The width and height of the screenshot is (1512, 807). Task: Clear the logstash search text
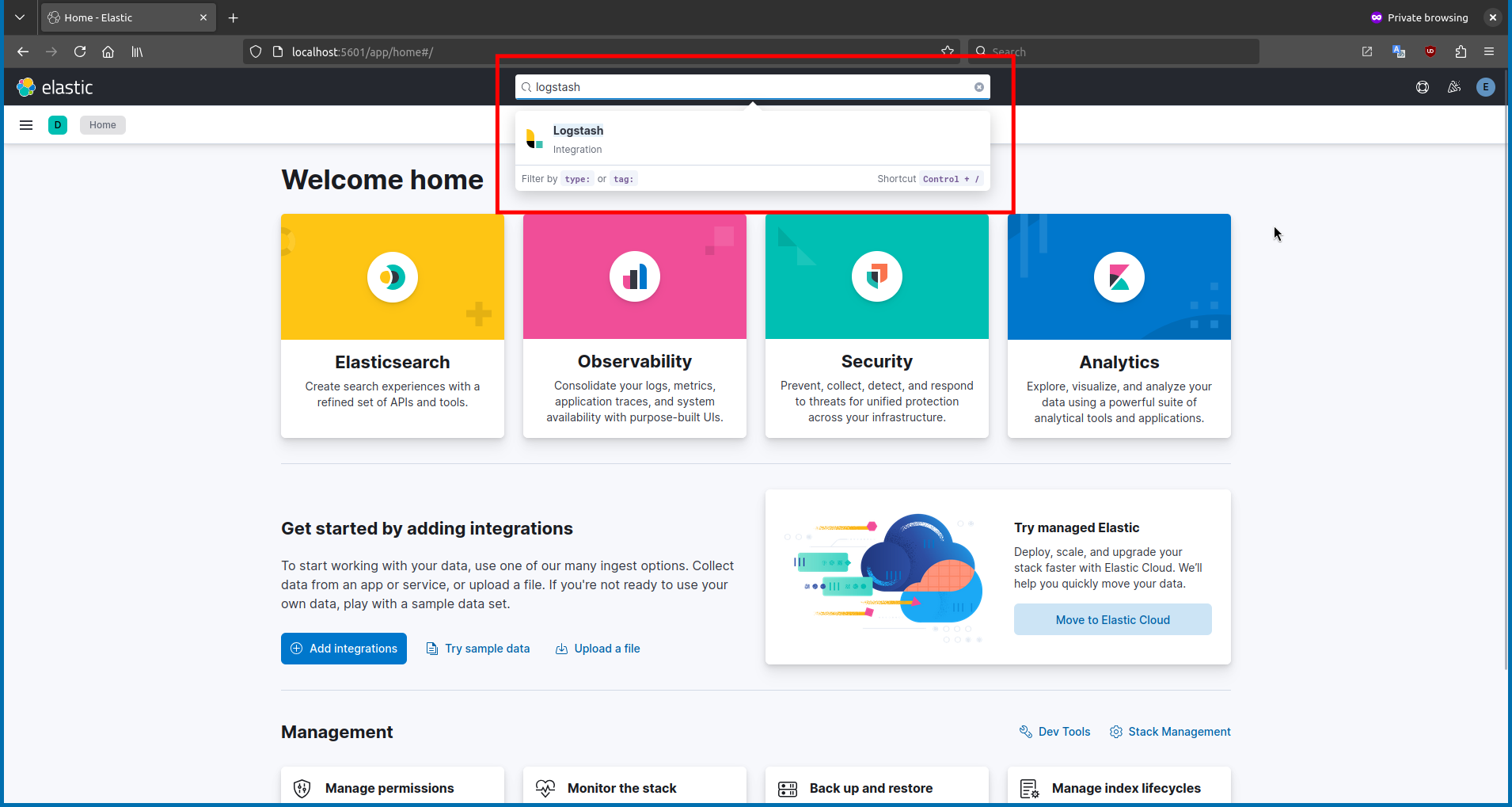point(979,87)
